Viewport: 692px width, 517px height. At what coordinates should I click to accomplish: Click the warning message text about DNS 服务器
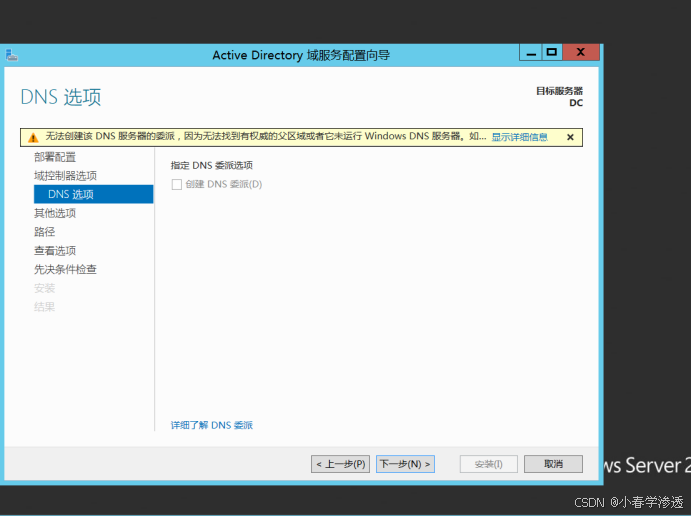266,136
